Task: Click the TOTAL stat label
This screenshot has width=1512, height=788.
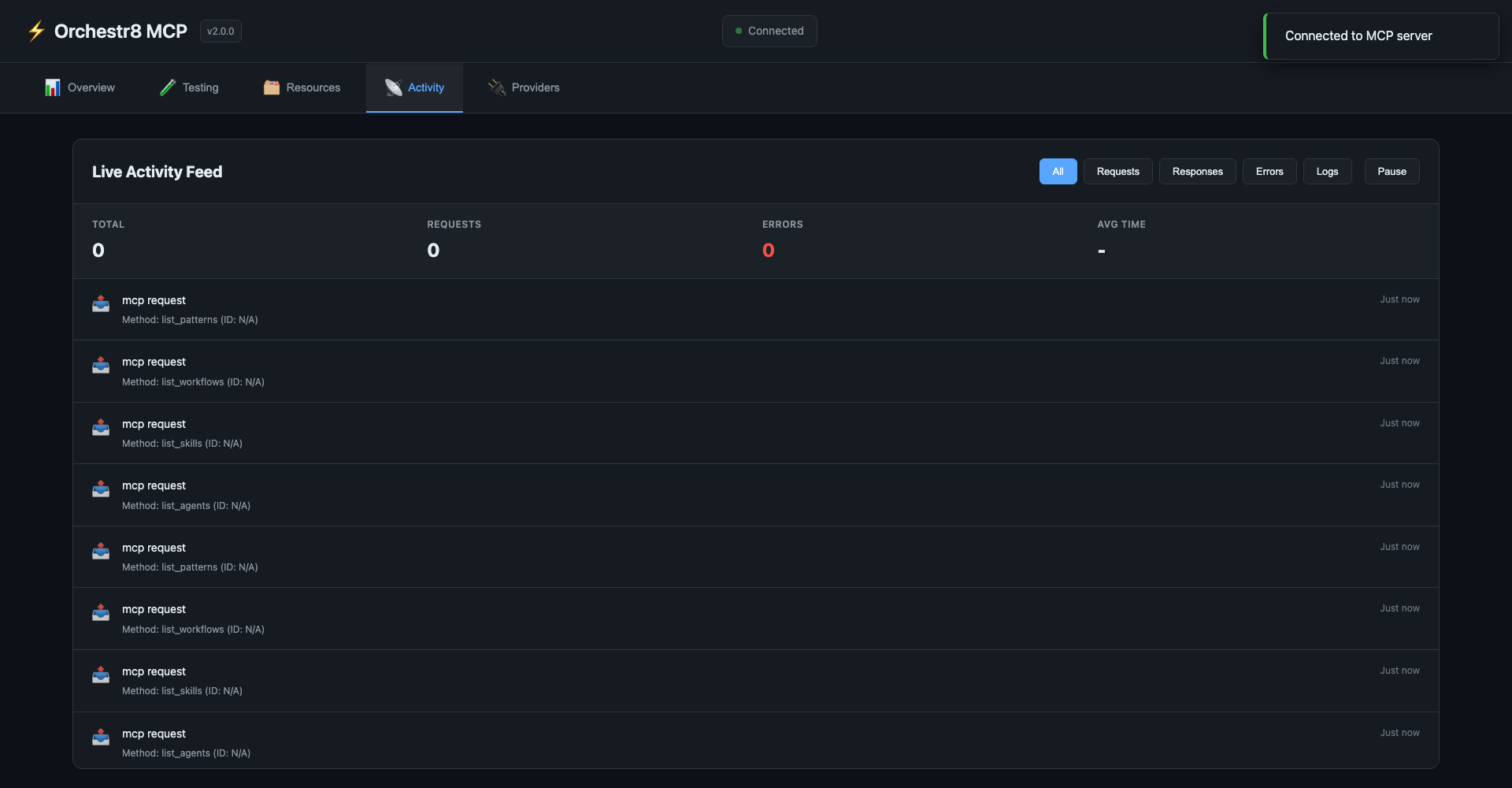Action: [108, 225]
